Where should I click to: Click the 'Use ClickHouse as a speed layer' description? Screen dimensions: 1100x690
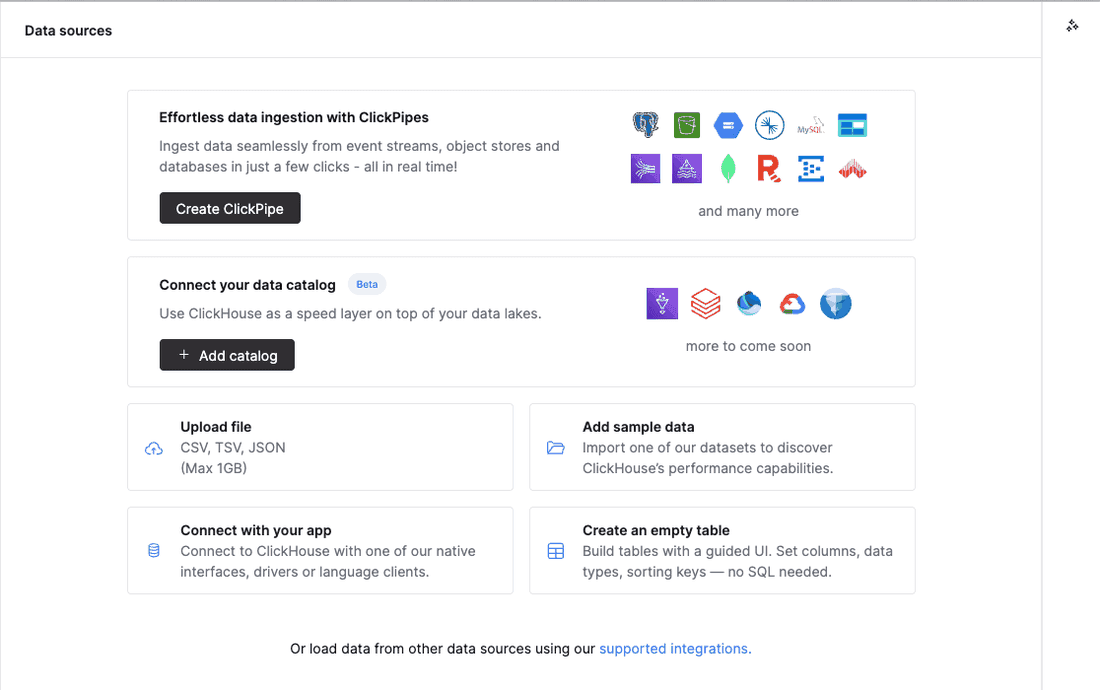tap(350, 313)
